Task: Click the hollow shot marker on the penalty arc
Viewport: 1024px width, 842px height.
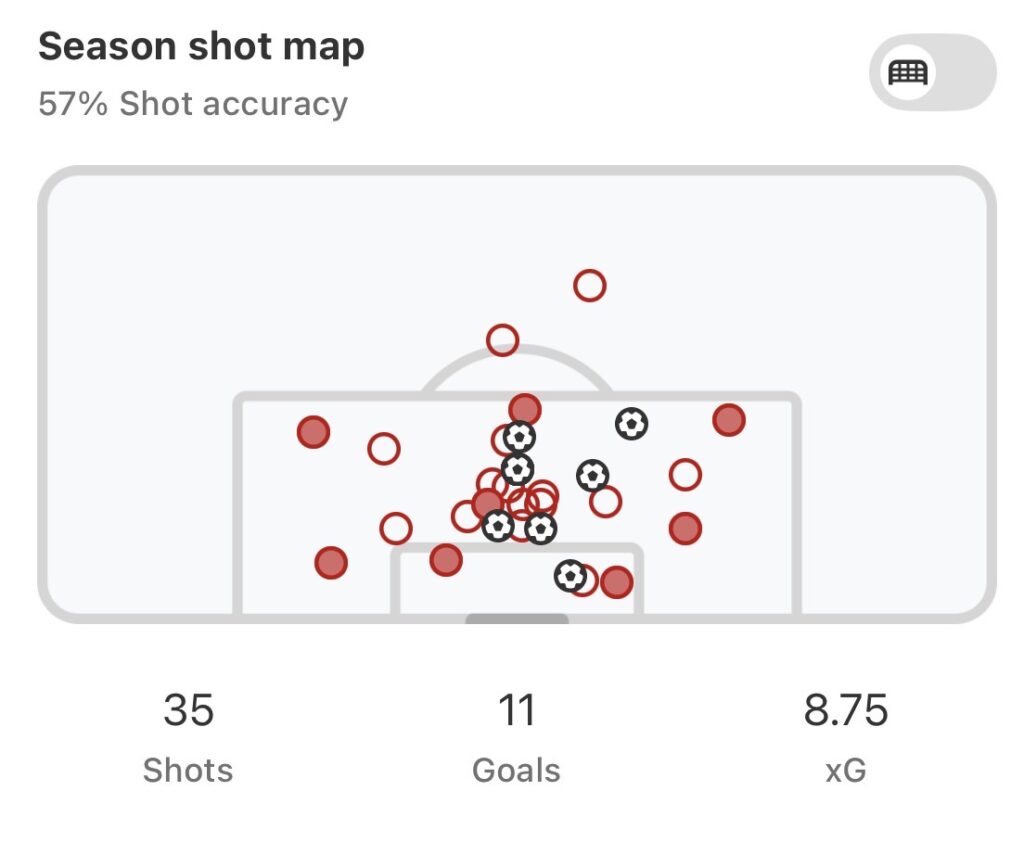Action: coord(502,340)
